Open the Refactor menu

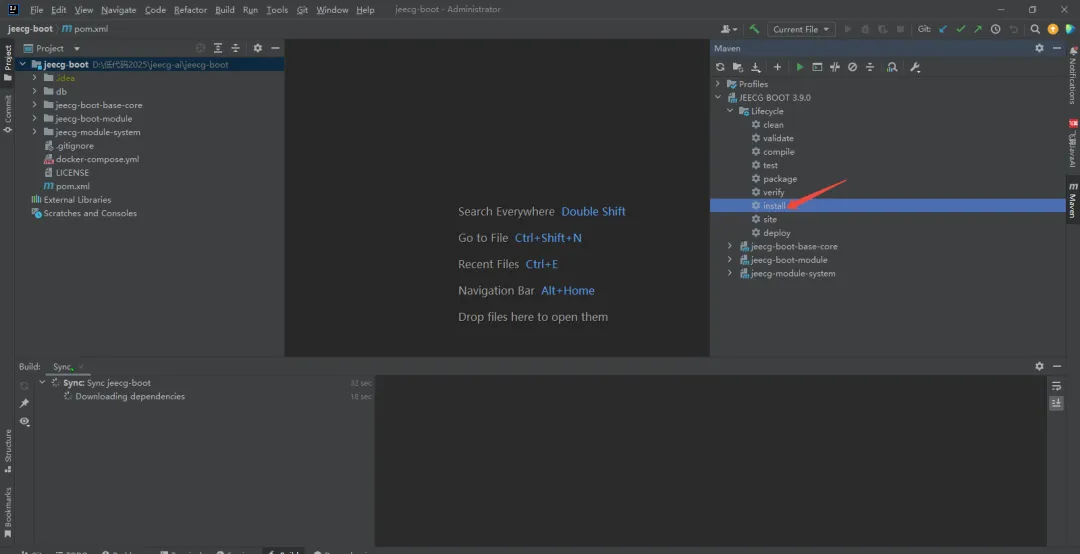pos(189,10)
